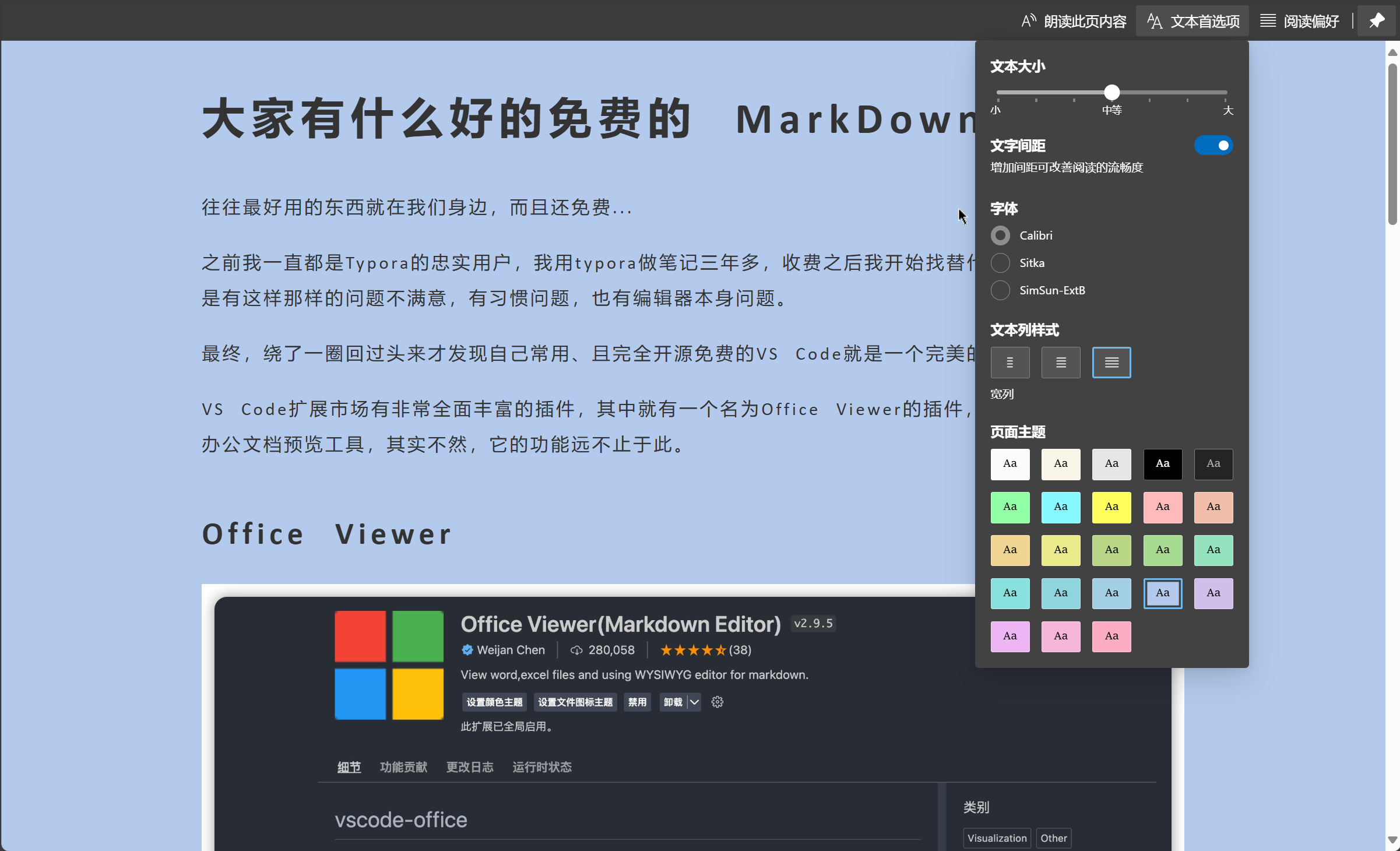
Task: Choose the black page theme swatch
Action: click(x=1162, y=464)
